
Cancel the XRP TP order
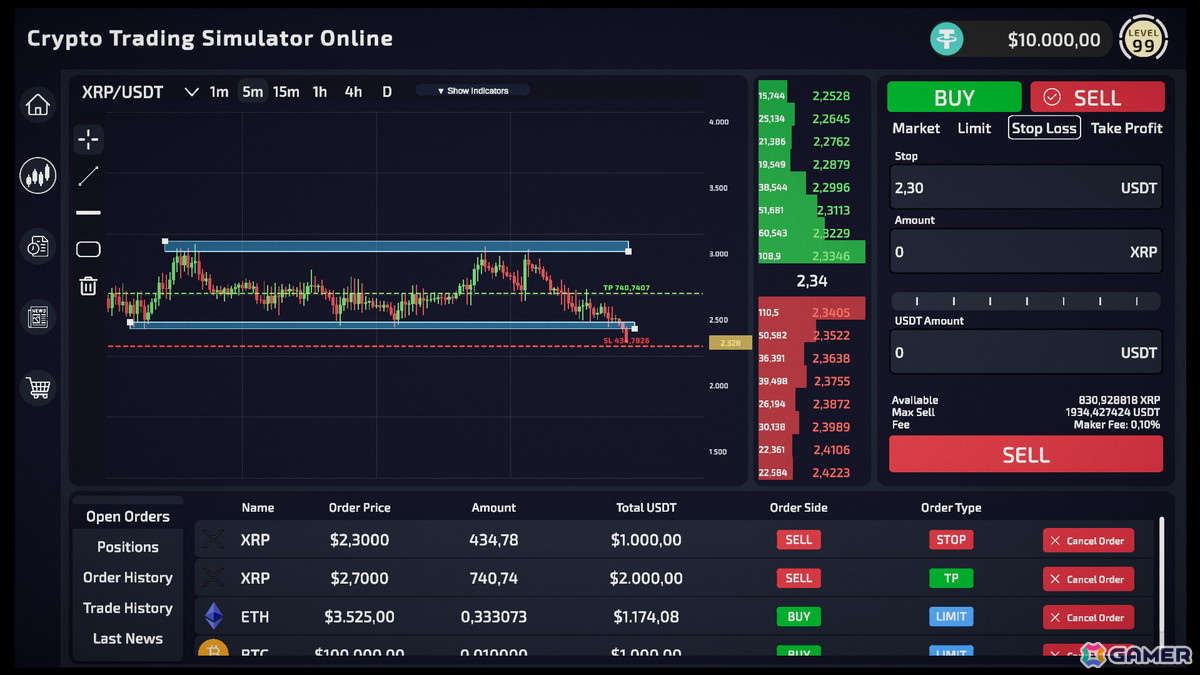1088,579
